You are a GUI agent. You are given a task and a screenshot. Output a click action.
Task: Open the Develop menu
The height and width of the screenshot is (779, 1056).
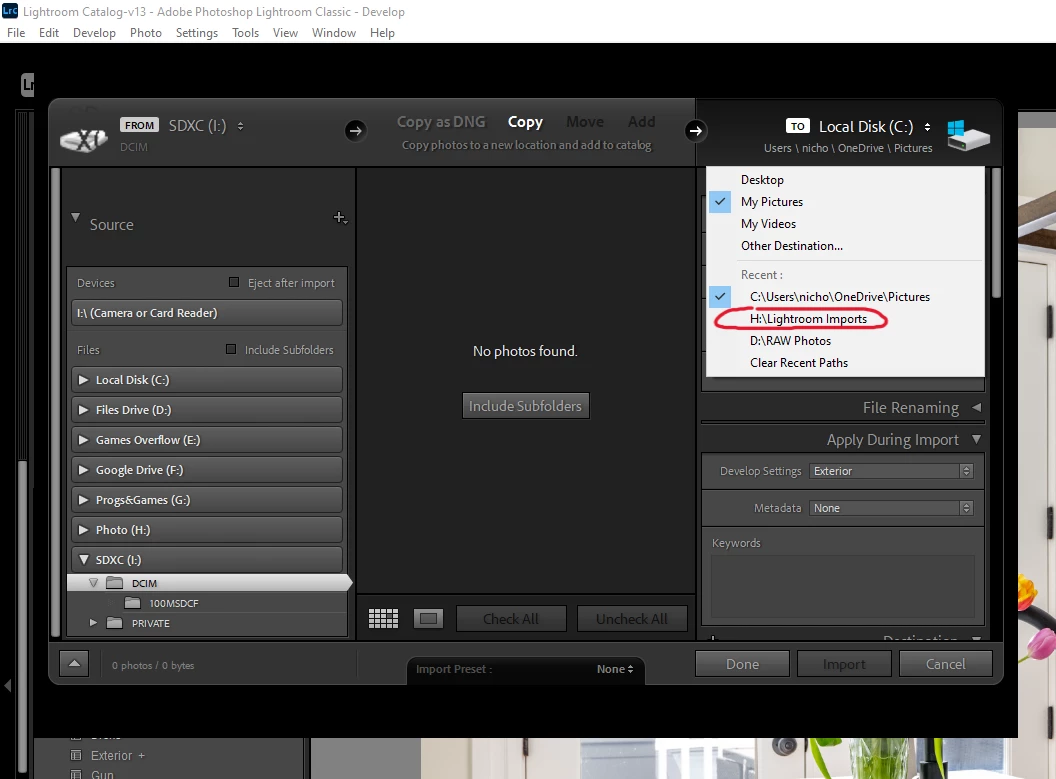(94, 32)
